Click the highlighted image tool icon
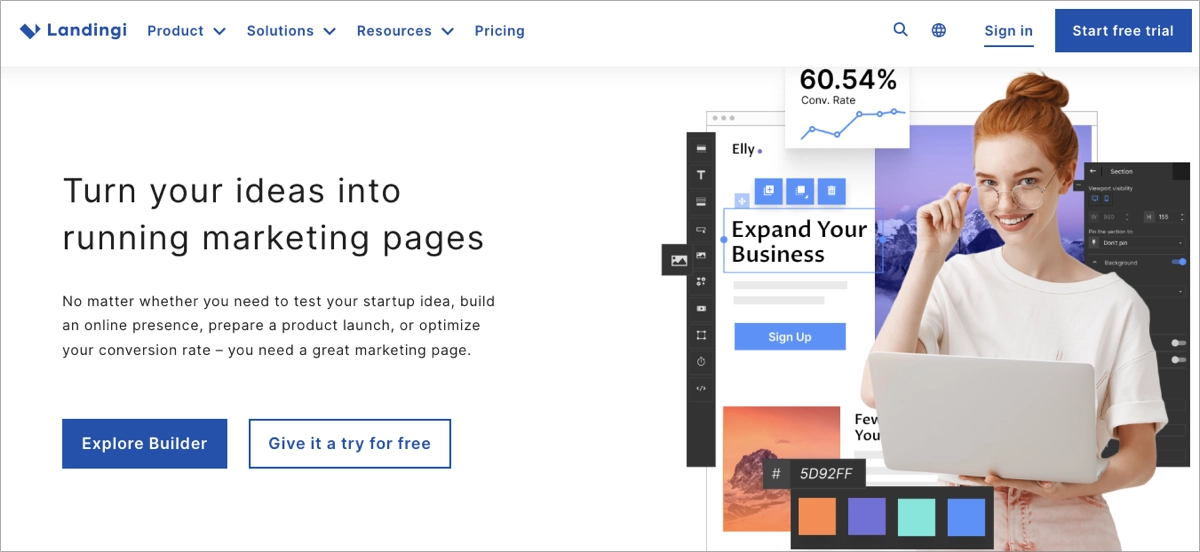 click(x=679, y=260)
